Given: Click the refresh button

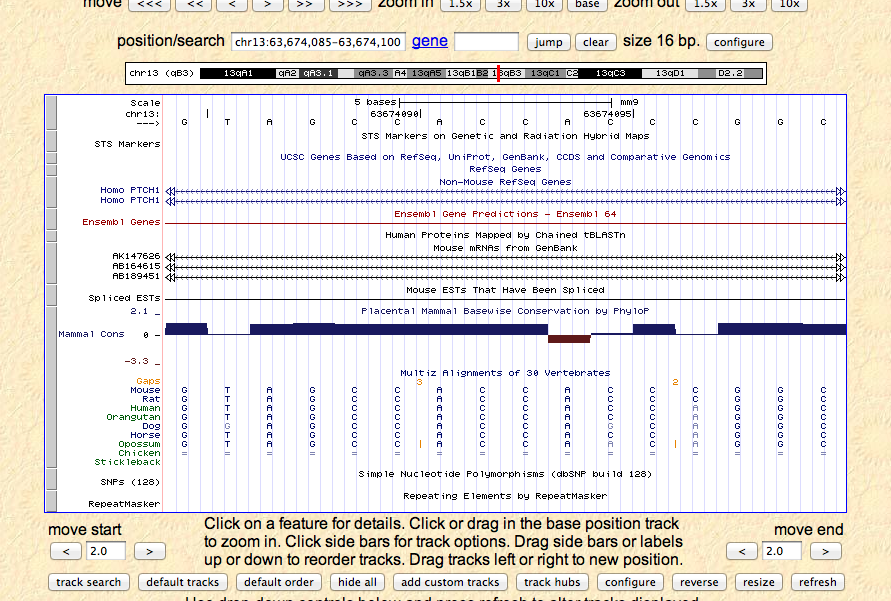Looking at the screenshot, I should [x=817, y=582].
